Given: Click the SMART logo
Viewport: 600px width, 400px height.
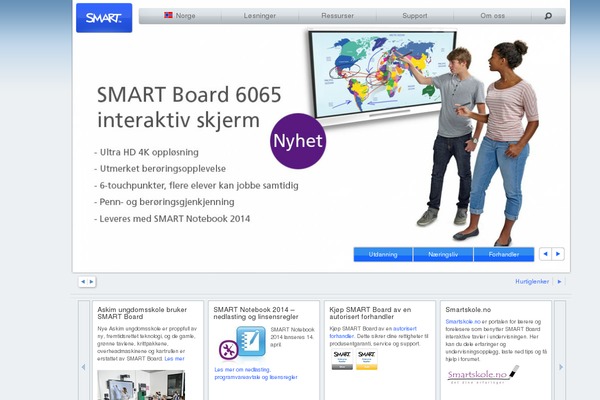Looking at the screenshot, I should click(104, 18).
